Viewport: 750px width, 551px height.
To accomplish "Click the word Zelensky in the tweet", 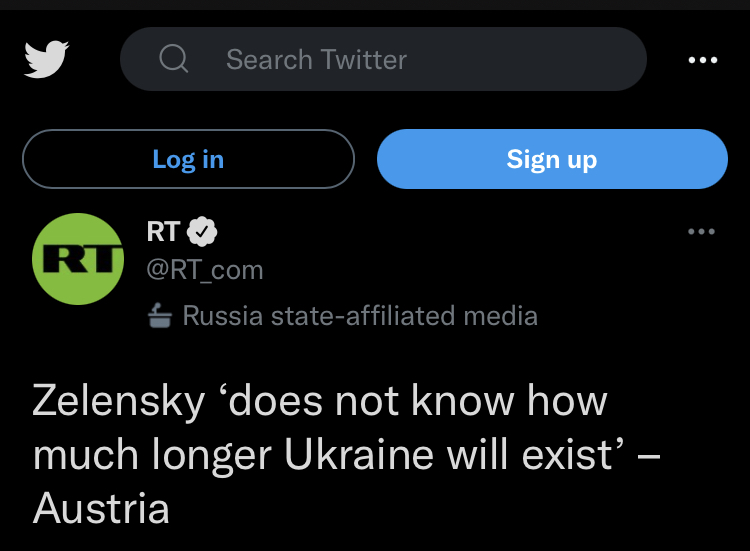I will (118, 401).
